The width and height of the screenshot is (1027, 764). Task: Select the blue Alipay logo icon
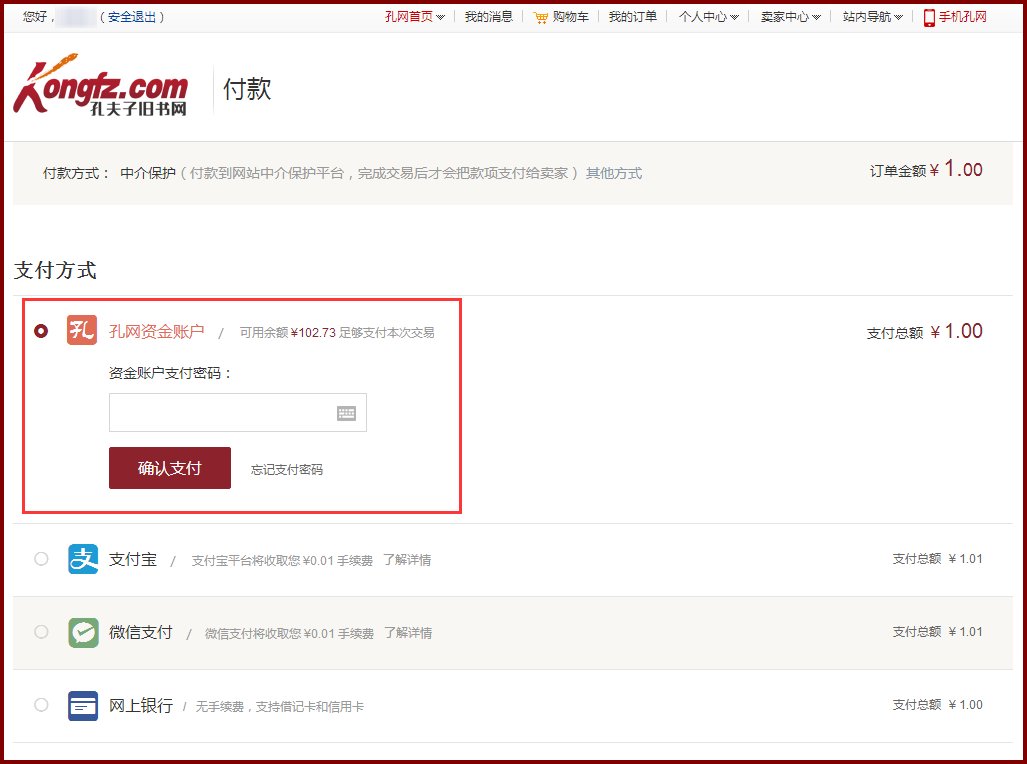[x=83, y=559]
